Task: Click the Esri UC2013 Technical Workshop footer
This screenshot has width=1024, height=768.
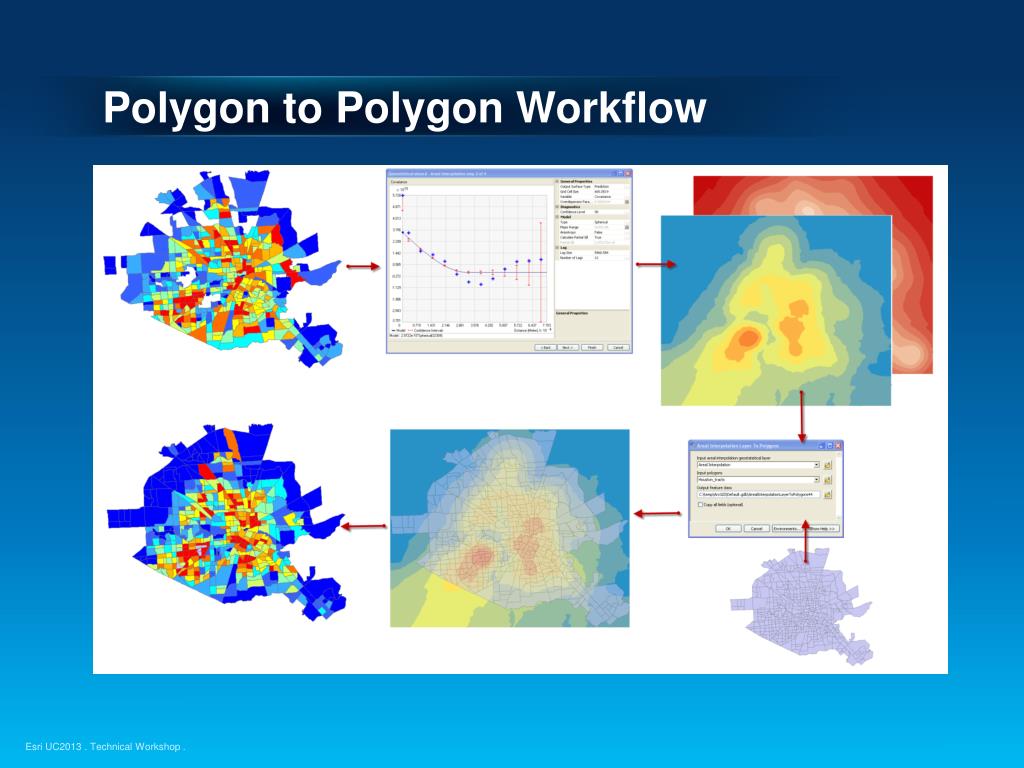Action: click(105, 746)
